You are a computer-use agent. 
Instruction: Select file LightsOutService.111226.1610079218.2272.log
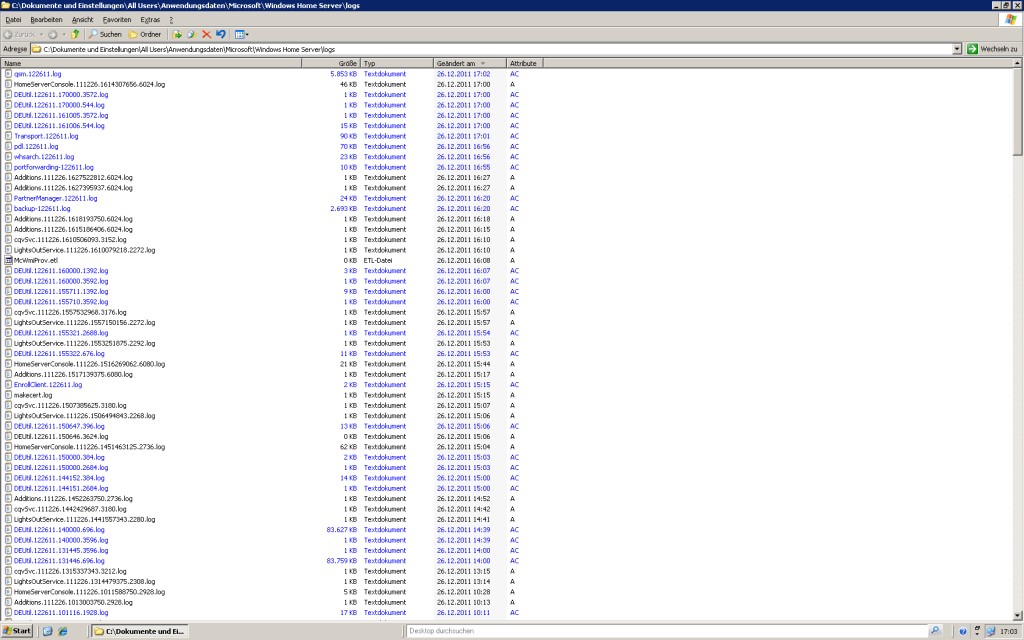tap(84, 250)
